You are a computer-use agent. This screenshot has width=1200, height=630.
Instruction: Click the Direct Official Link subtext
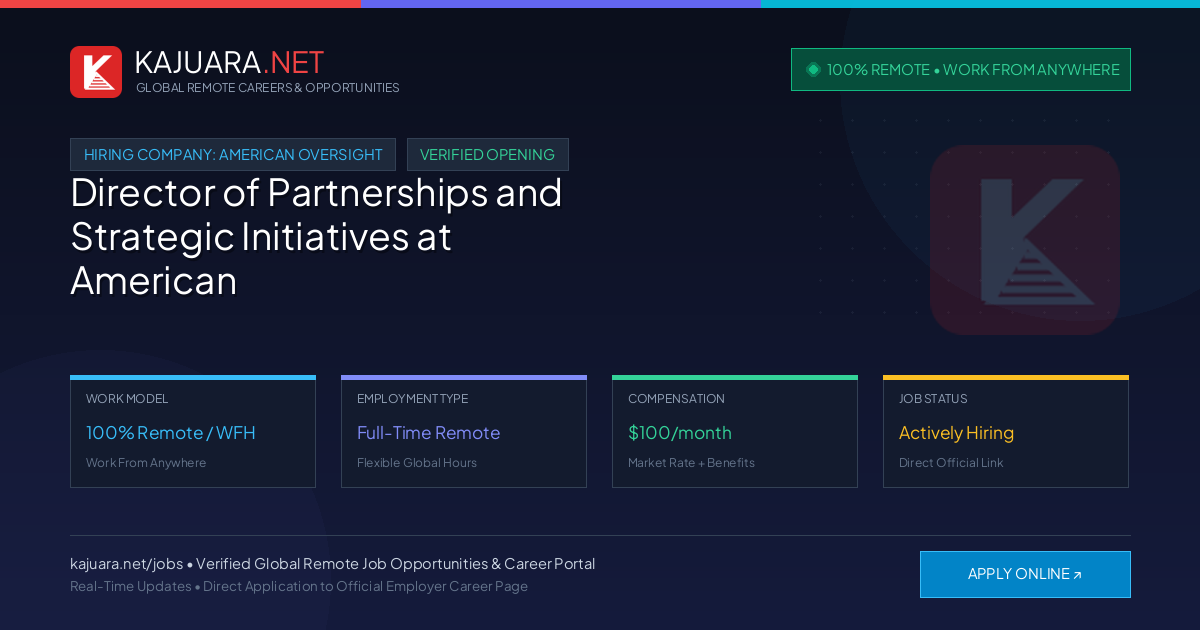pos(951,463)
